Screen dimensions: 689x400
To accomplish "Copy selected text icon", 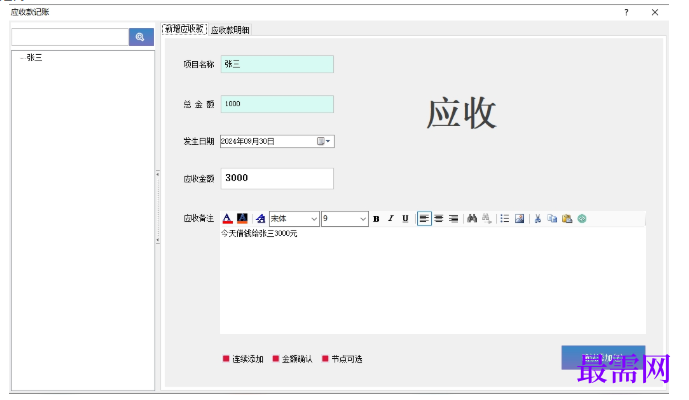I will 552,218.
